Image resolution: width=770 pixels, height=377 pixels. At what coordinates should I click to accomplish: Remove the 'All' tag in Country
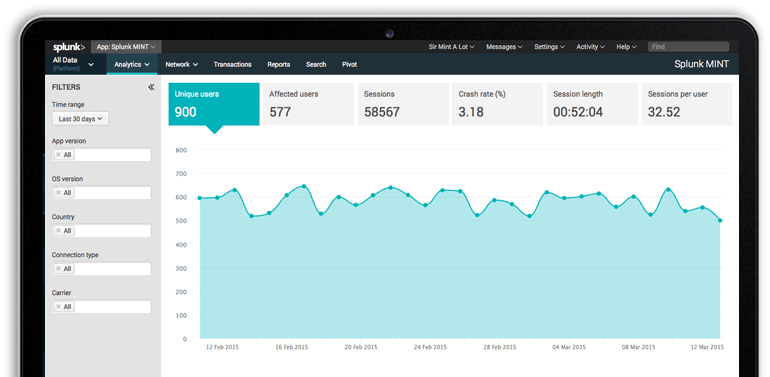coord(58,231)
